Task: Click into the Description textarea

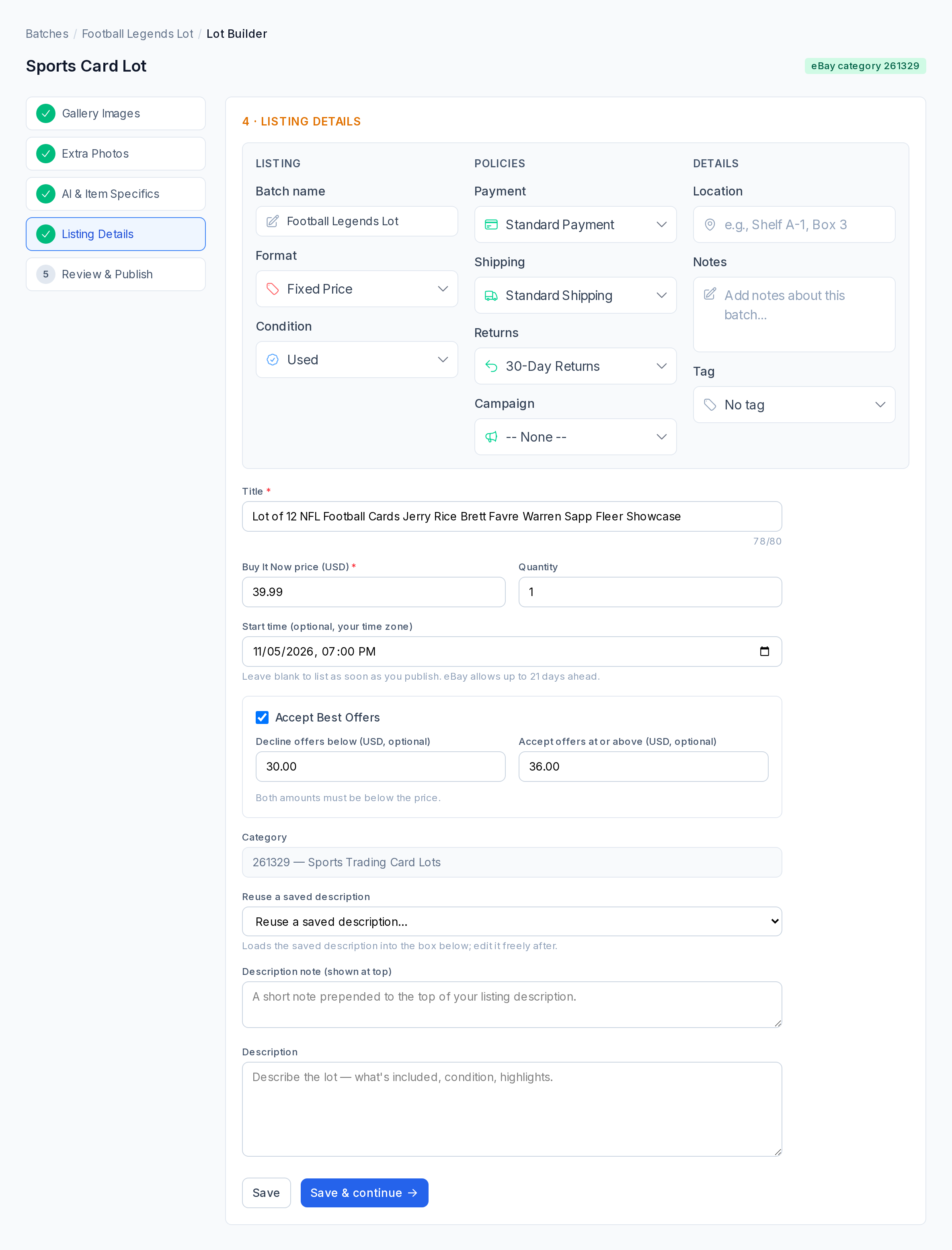Action: point(512,1109)
